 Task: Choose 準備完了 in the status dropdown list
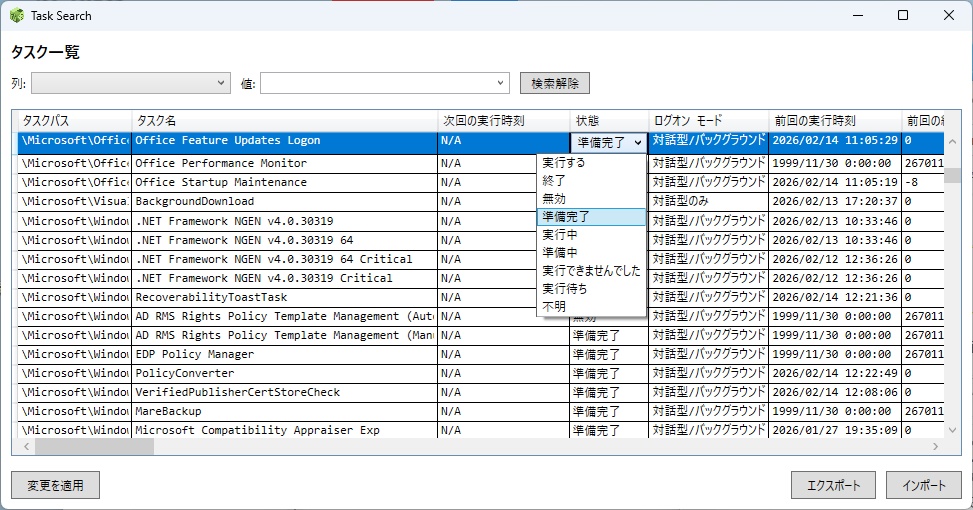pyautogui.click(x=591, y=217)
